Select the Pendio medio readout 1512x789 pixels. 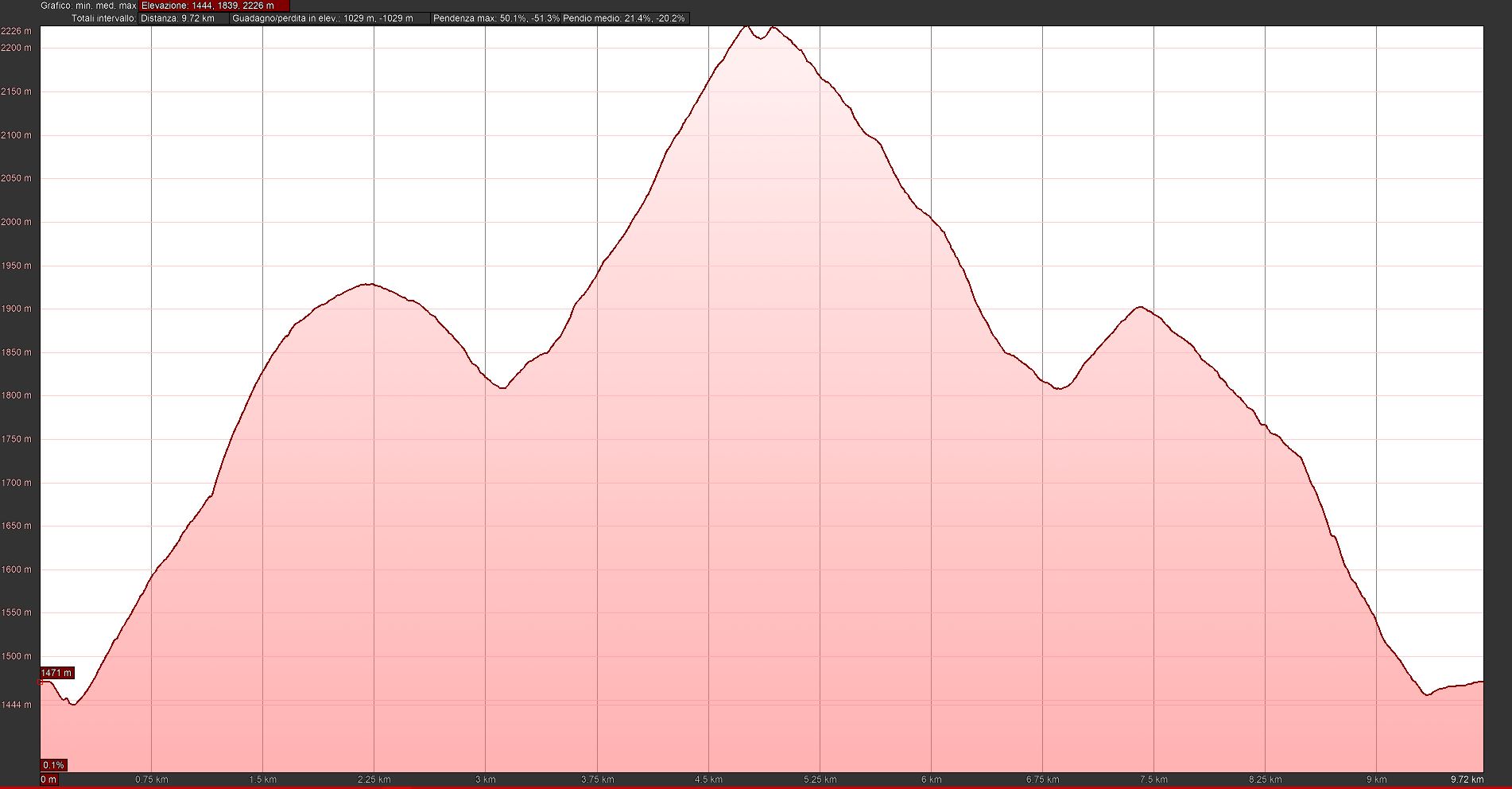coord(624,18)
